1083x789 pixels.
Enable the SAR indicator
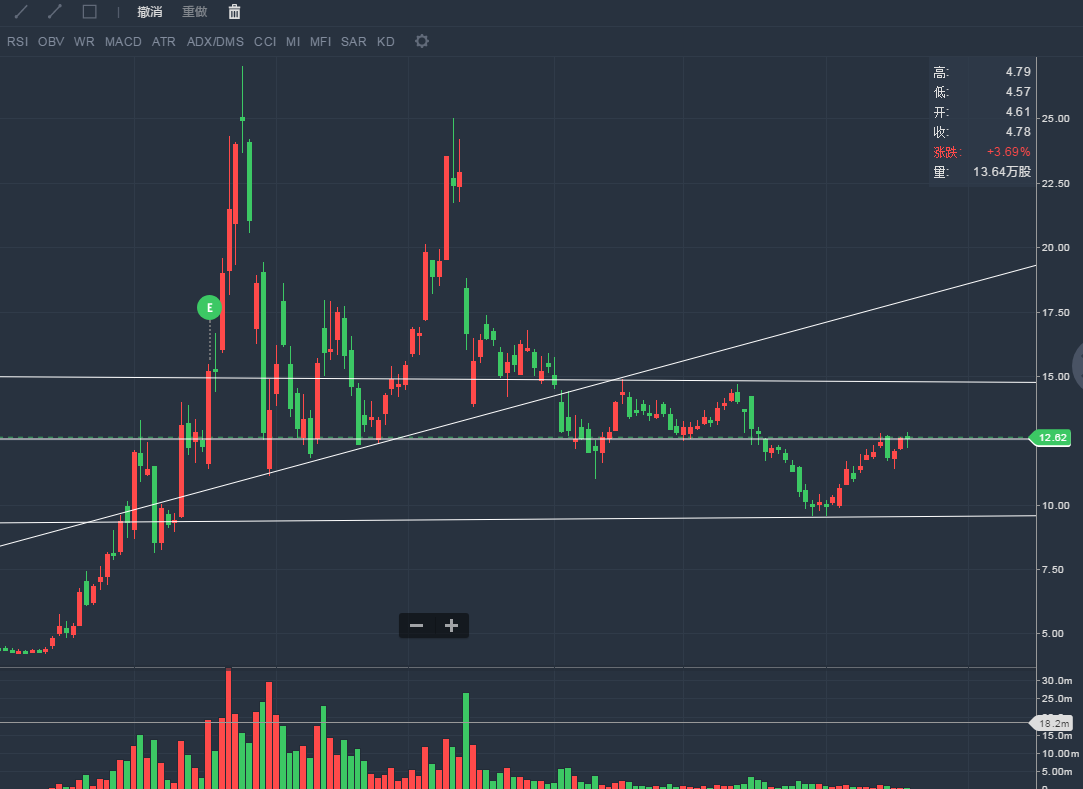point(354,41)
